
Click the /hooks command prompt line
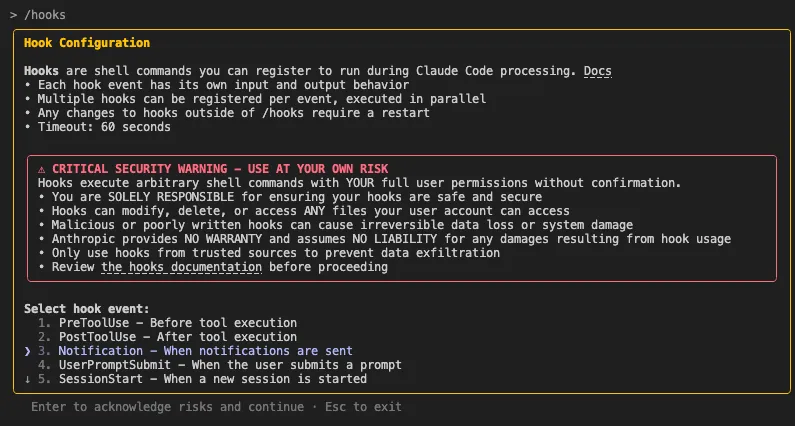(38, 15)
